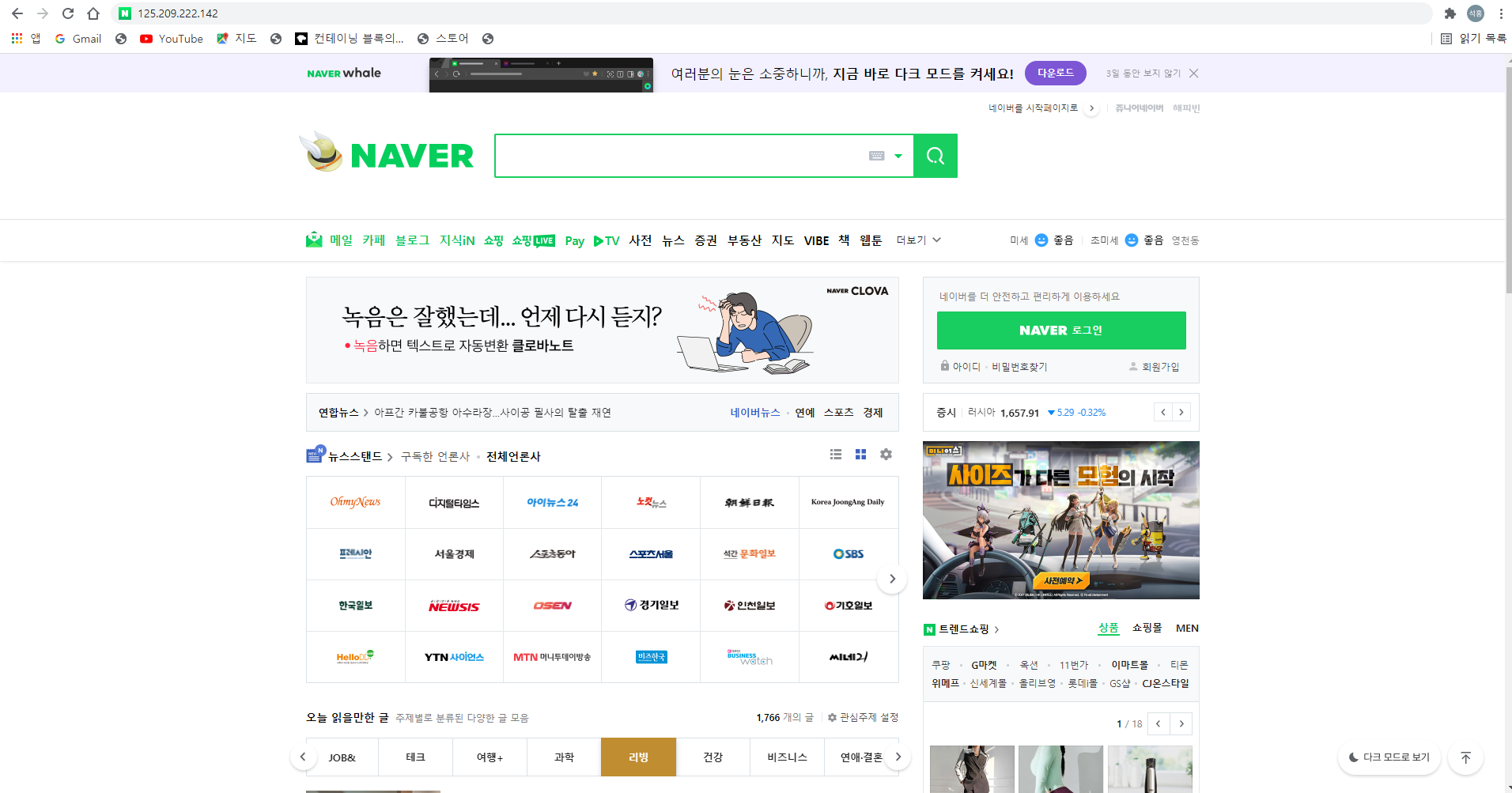The image size is (1512, 793).
Task: Select the 구독한 언론사 tab
Action: [x=435, y=456]
